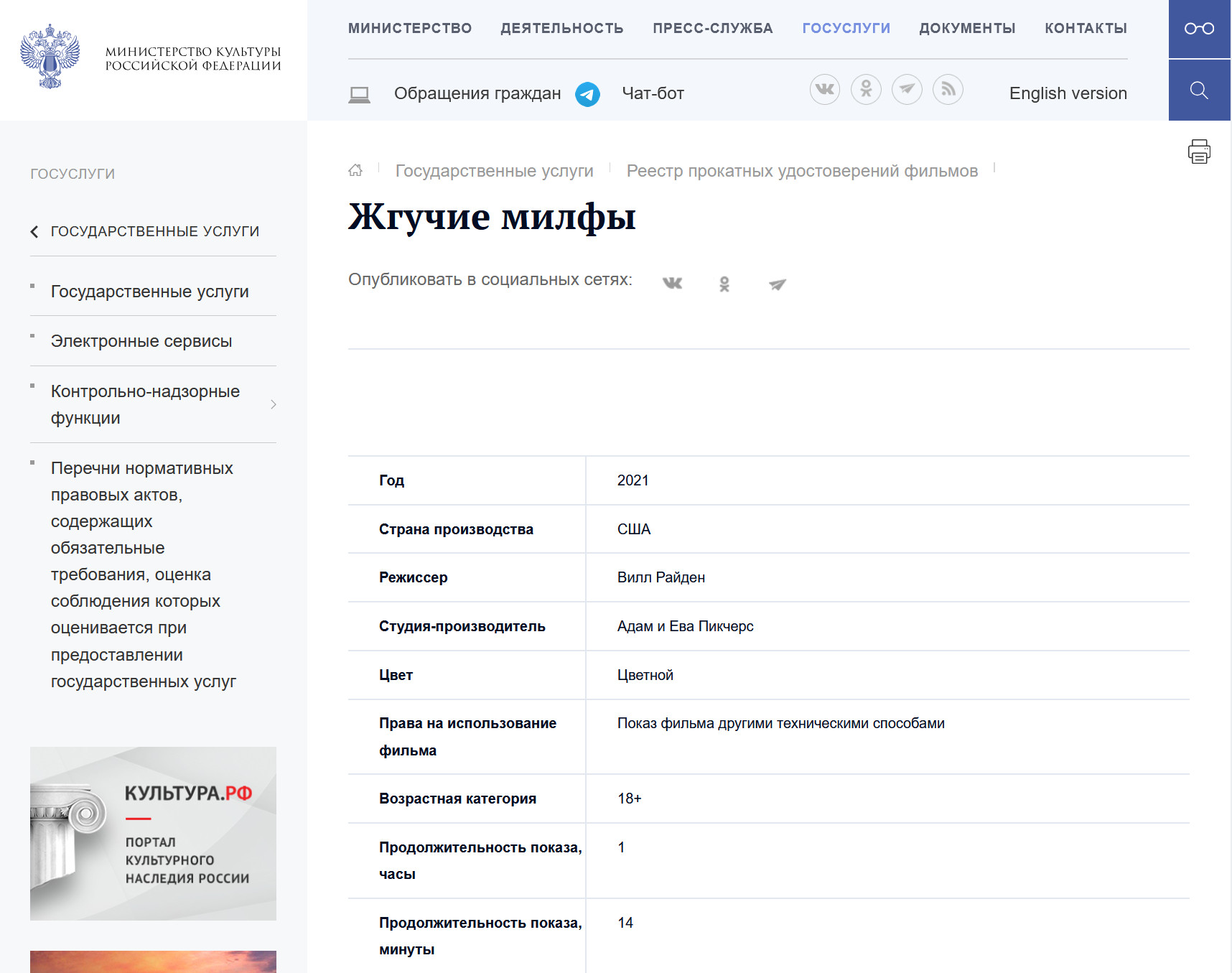Expand Контрольно-надзорные функции submenu arrow
The width and height of the screenshot is (1232, 973).
click(x=273, y=405)
